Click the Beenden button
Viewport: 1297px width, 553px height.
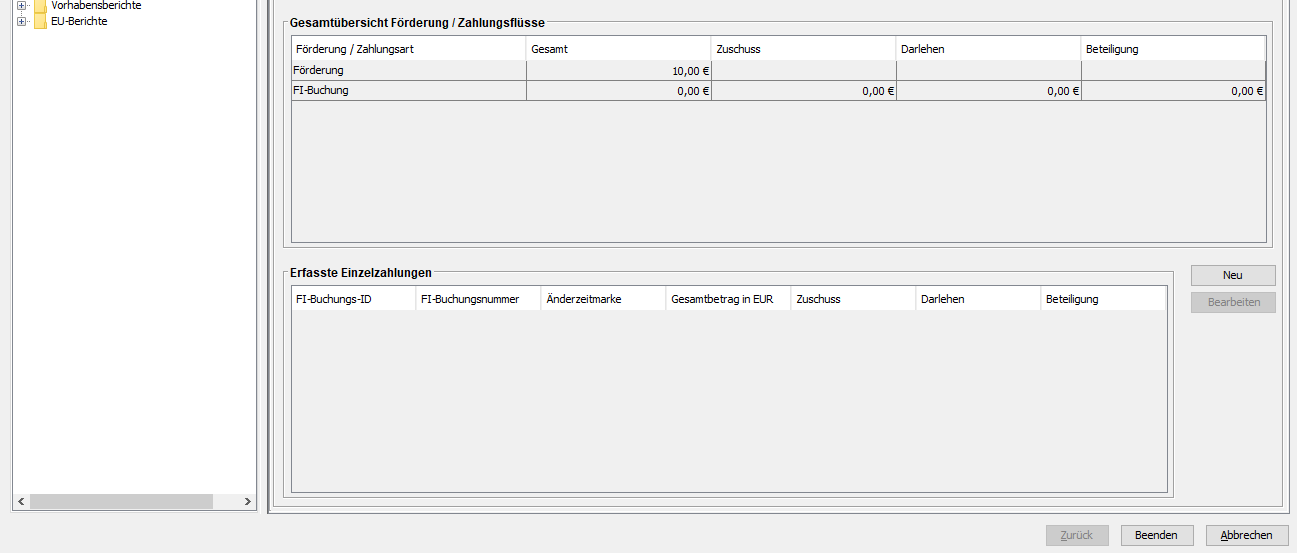(x=1157, y=535)
